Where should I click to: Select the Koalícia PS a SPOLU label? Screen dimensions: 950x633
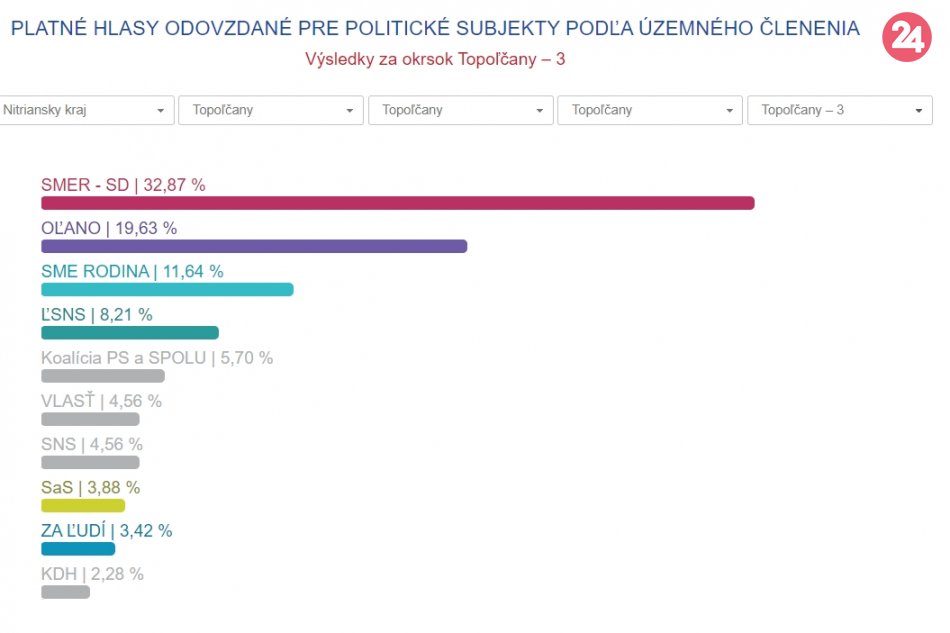point(157,358)
